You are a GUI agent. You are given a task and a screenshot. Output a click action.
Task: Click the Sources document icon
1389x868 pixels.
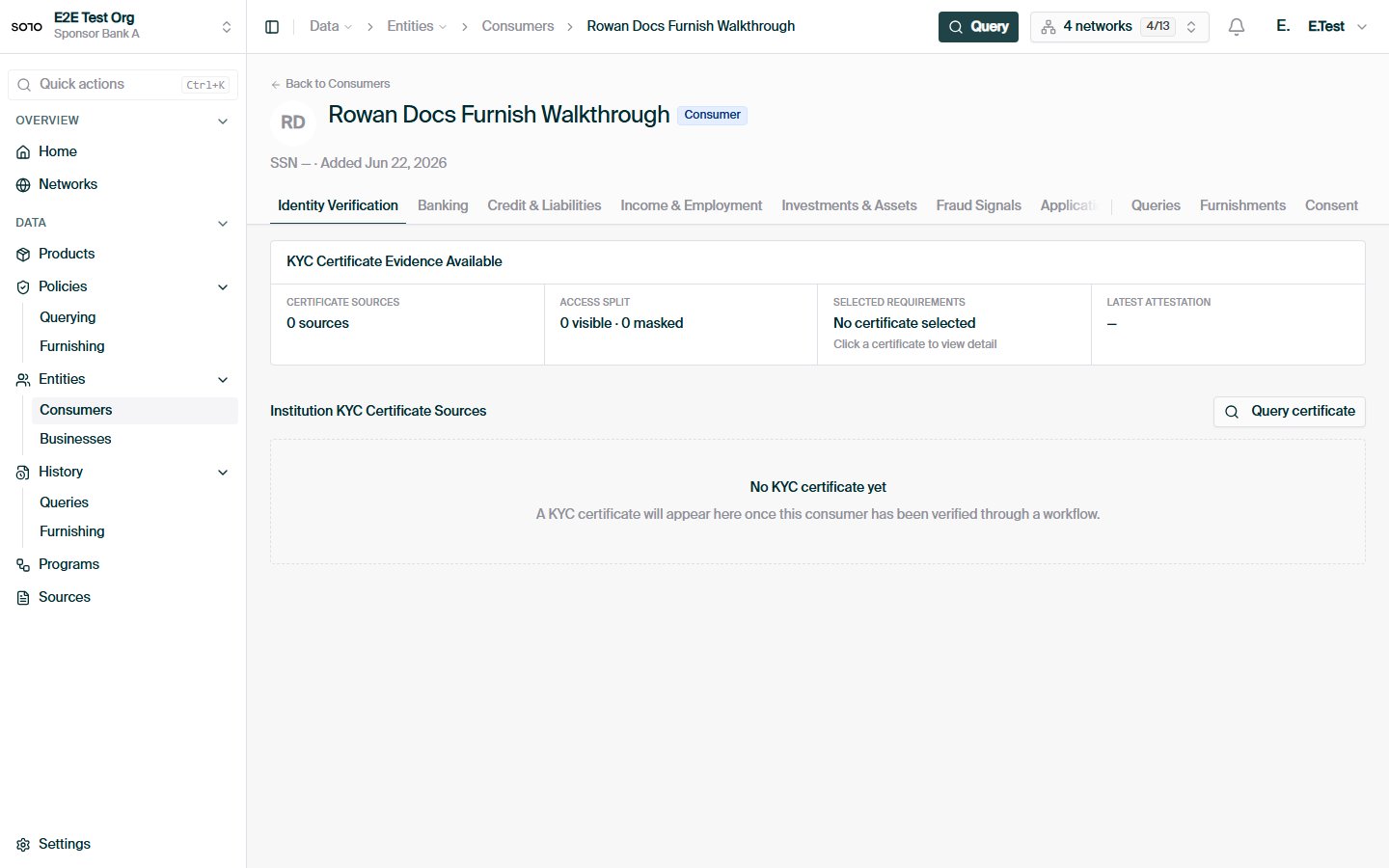(x=23, y=598)
